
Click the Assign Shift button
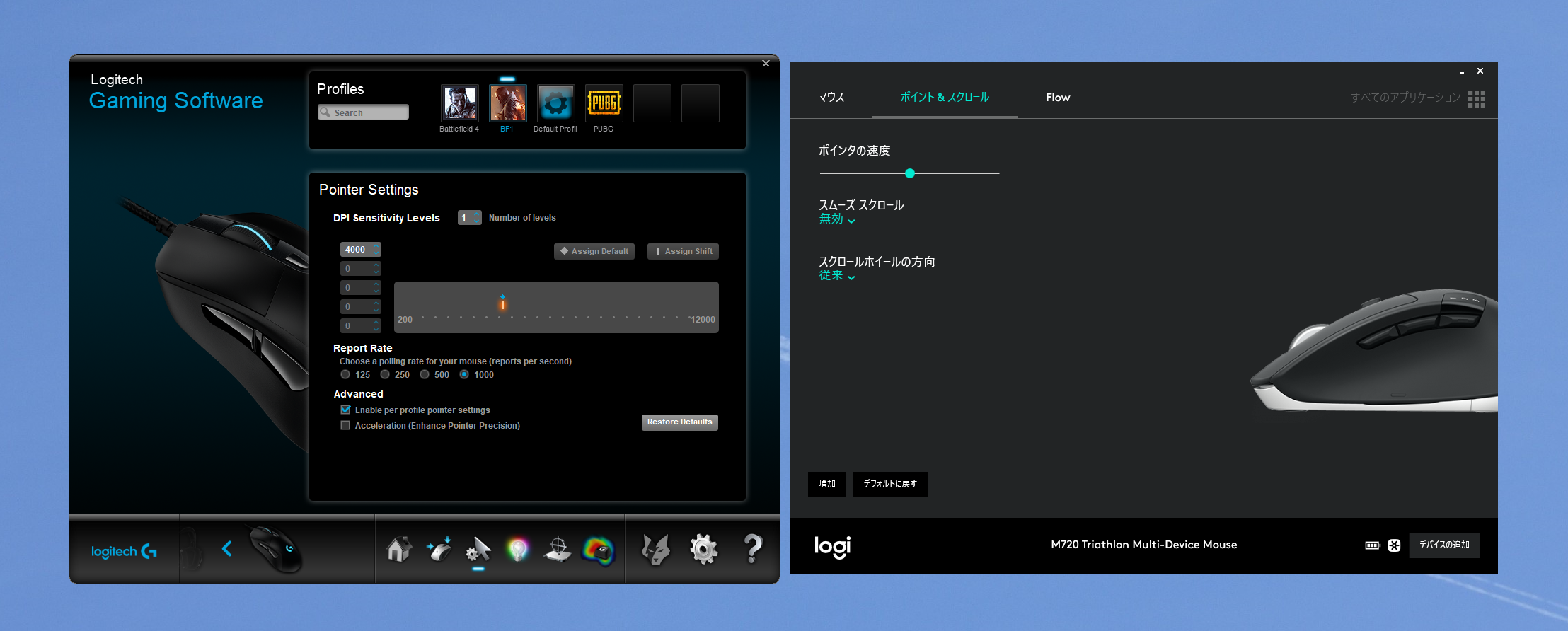pyautogui.click(x=683, y=251)
